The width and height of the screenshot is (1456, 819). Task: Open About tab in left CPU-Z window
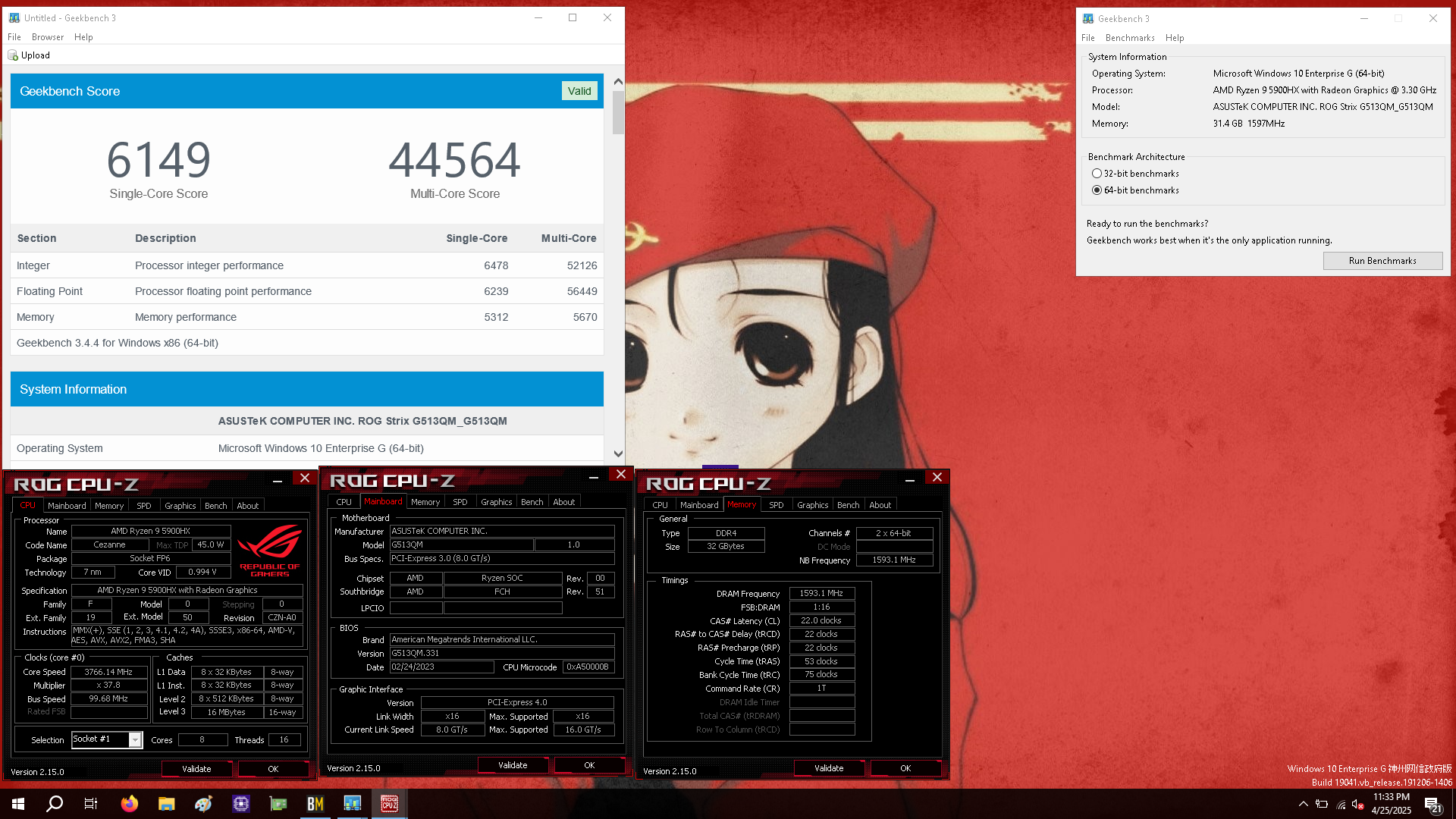tap(248, 506)
